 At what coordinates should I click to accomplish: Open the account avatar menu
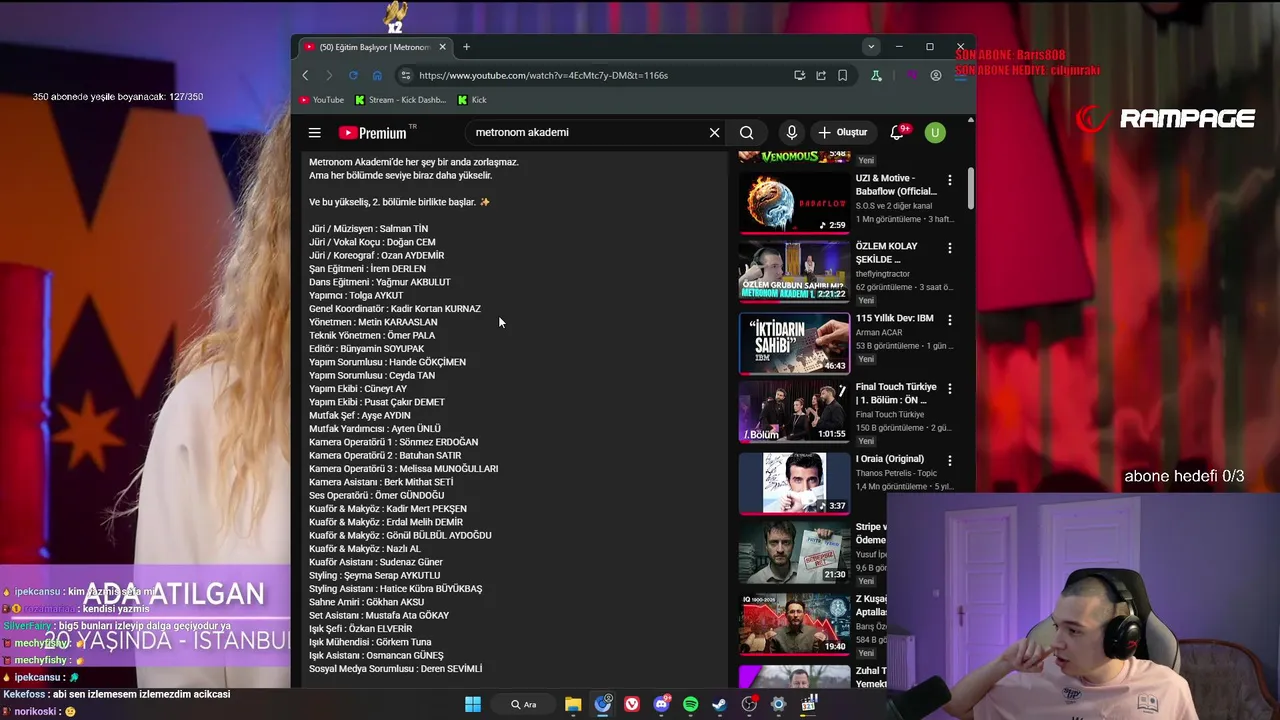pyautogui.click(x=935, y=132)
